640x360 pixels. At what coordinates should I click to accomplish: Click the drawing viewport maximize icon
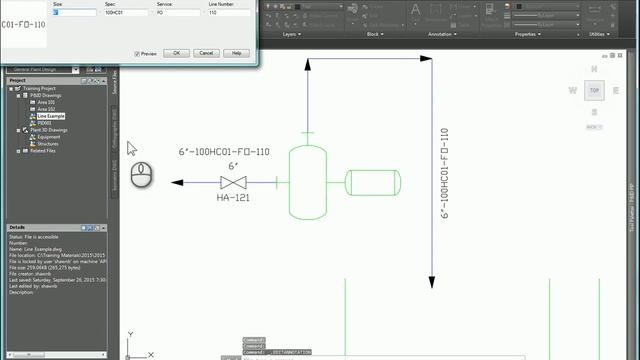coord(612,56)
